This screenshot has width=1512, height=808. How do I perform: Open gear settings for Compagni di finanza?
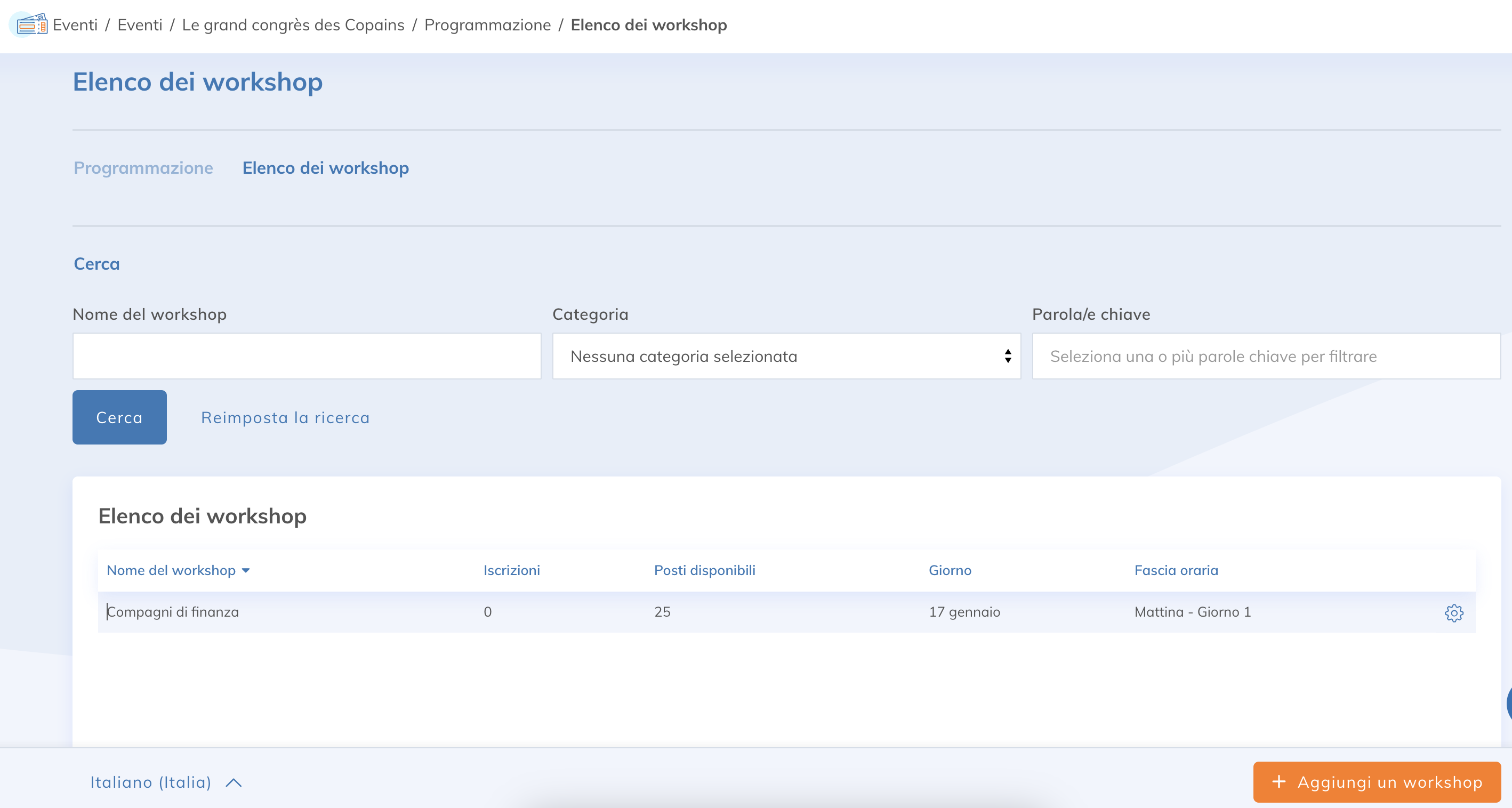click(x=1453, y=612)
